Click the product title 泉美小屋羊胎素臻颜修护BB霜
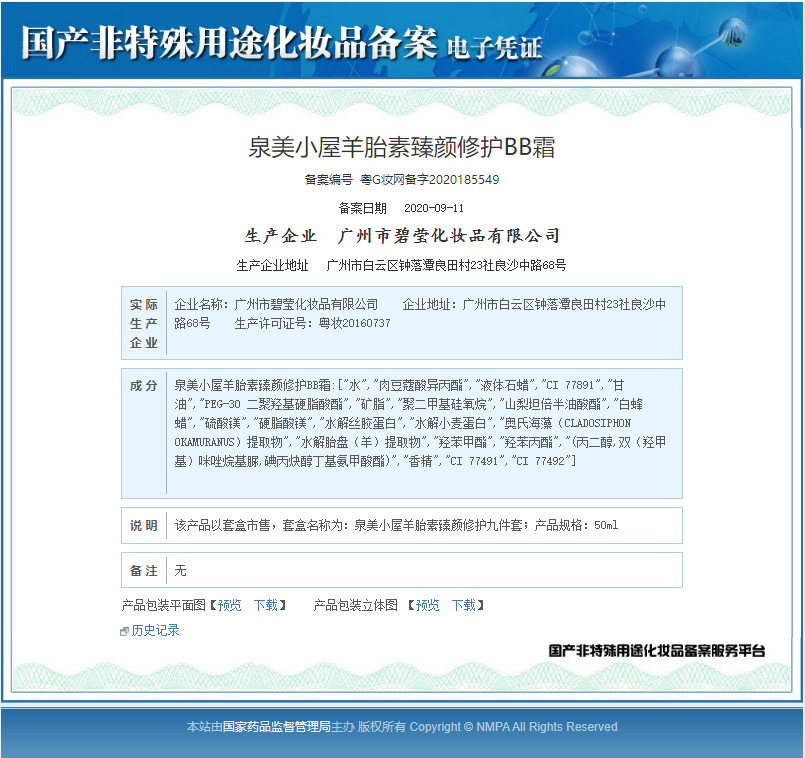This screenshot has height=758, width=805. [x=401, y=147]
